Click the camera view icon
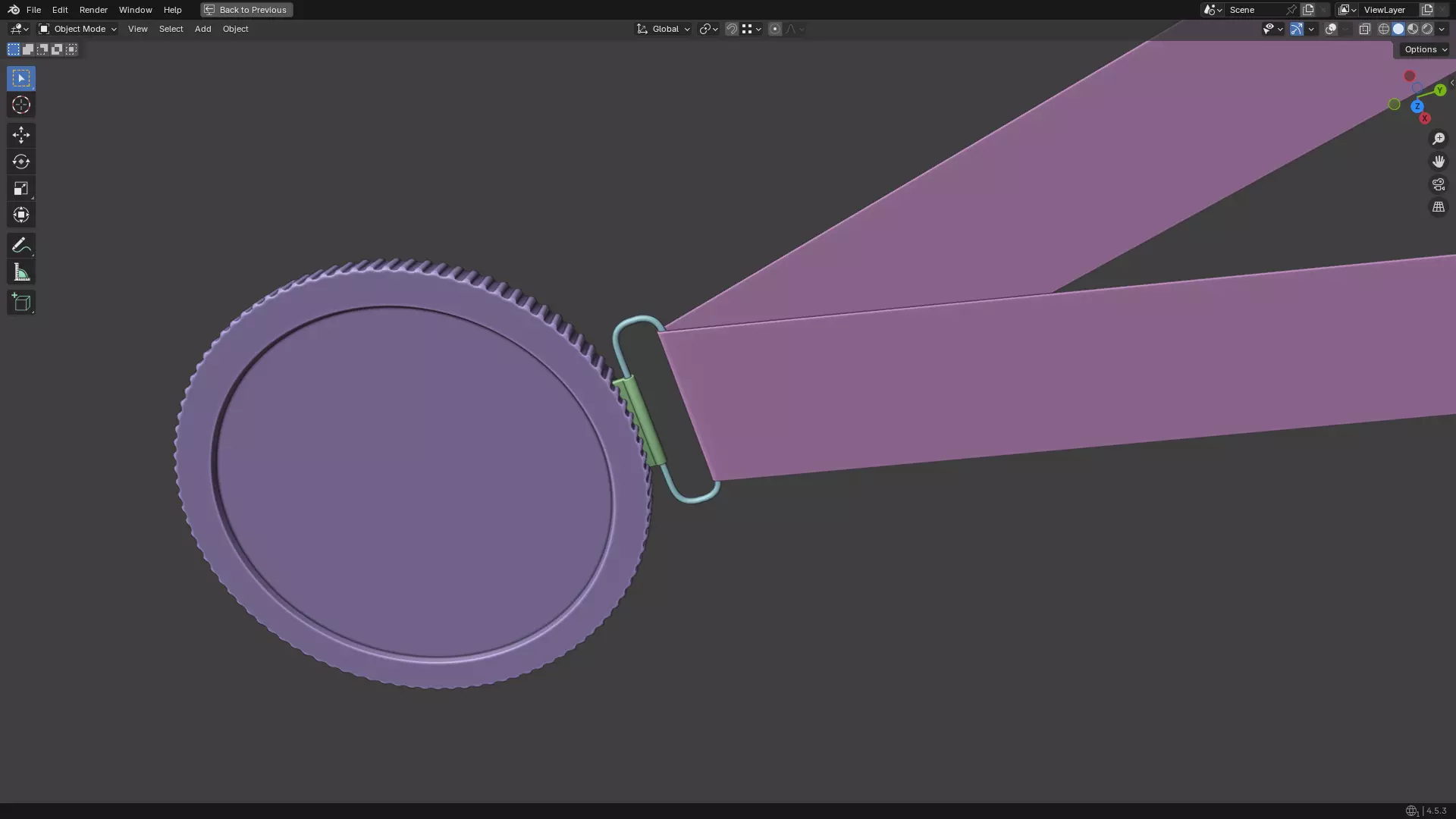1456x819 pixels. click(1438, 184)
